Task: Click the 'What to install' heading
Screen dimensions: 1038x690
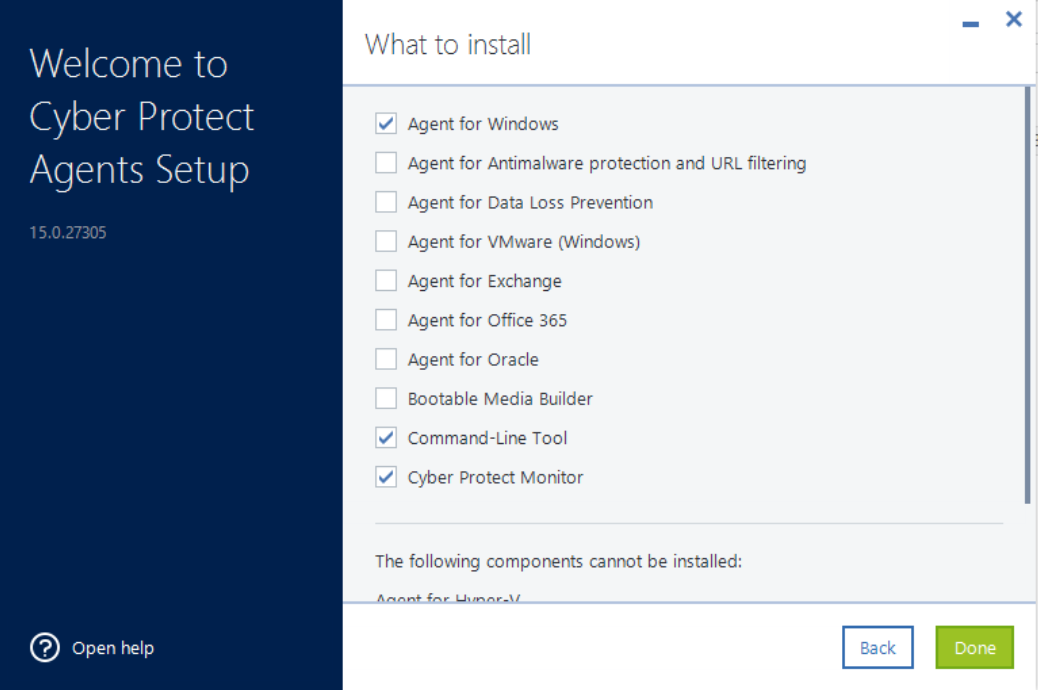Action: click(x=448, y=45)
